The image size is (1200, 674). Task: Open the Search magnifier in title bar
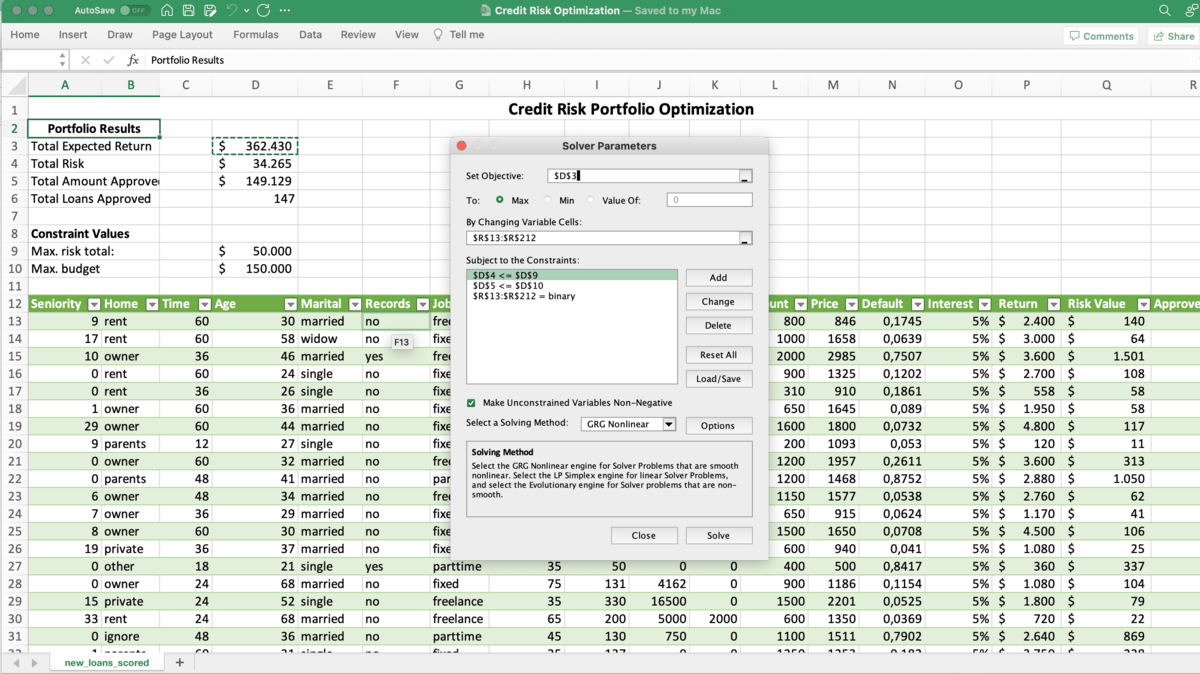click(1165, 10)
